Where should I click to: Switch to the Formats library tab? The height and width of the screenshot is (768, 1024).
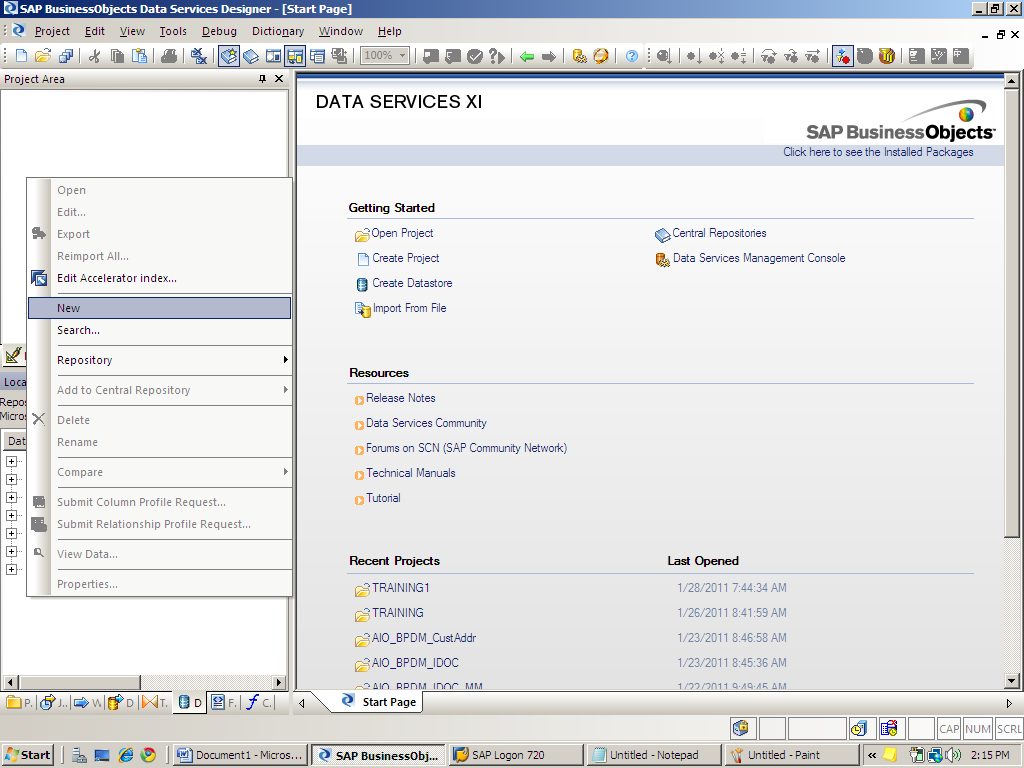coord(224,703)
